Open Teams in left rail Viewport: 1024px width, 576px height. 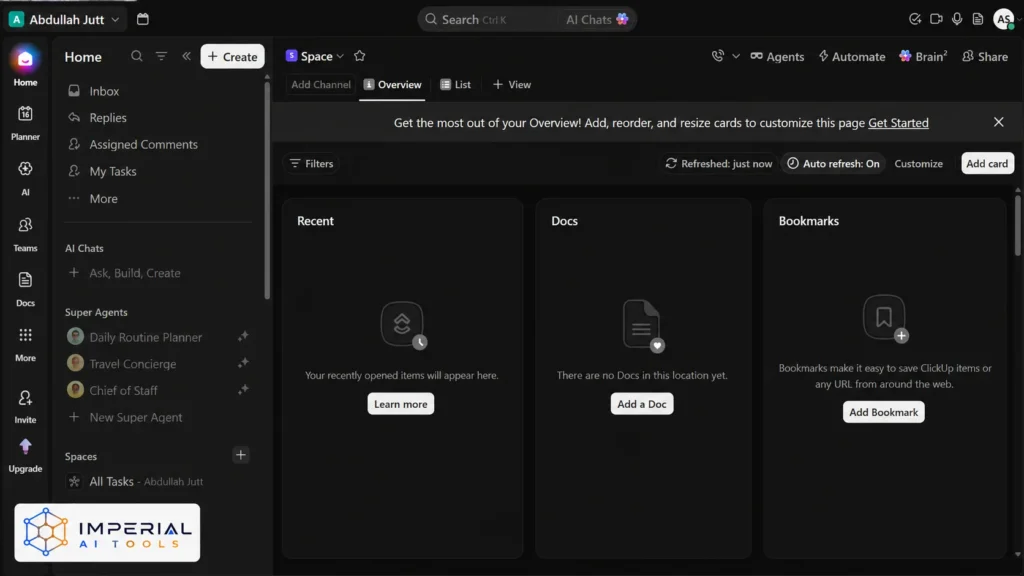point(25,225)
